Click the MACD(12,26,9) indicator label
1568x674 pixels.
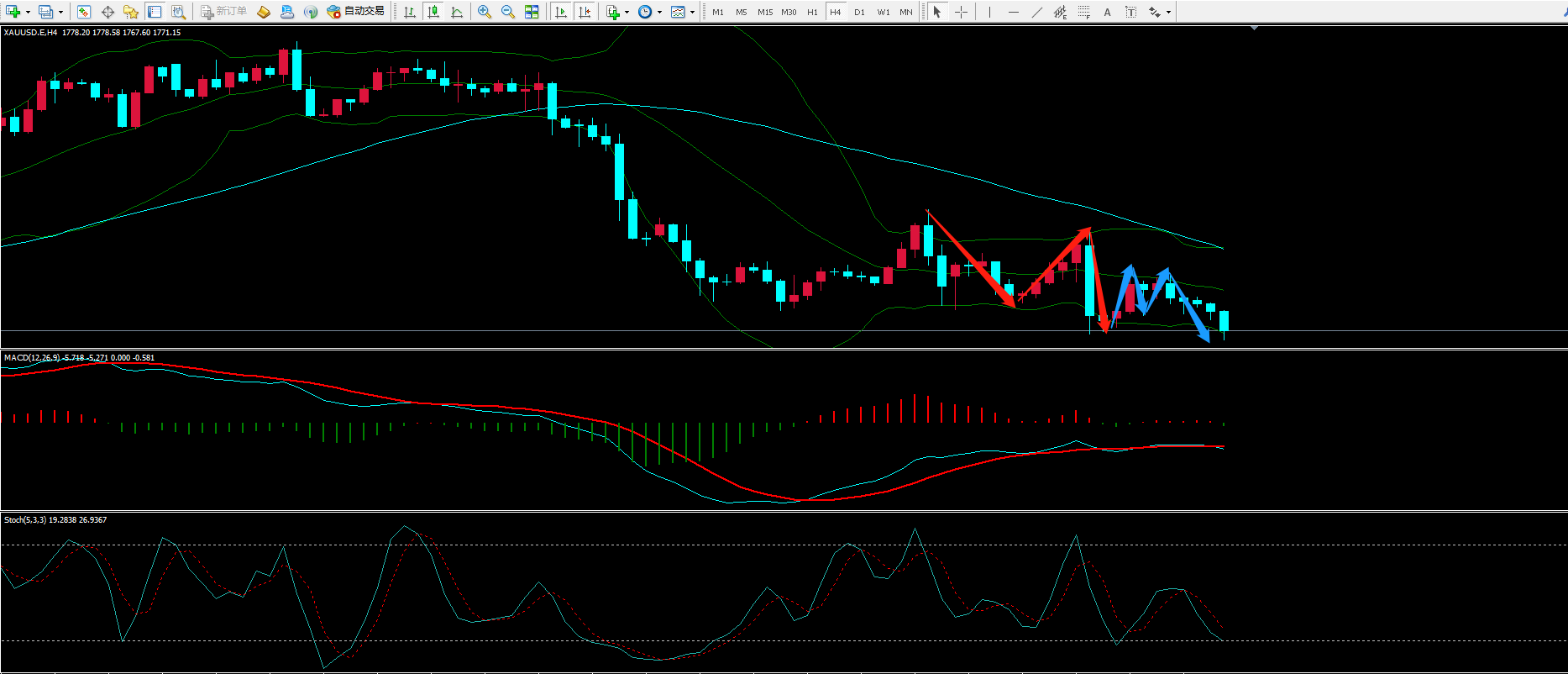click(32, 358)
